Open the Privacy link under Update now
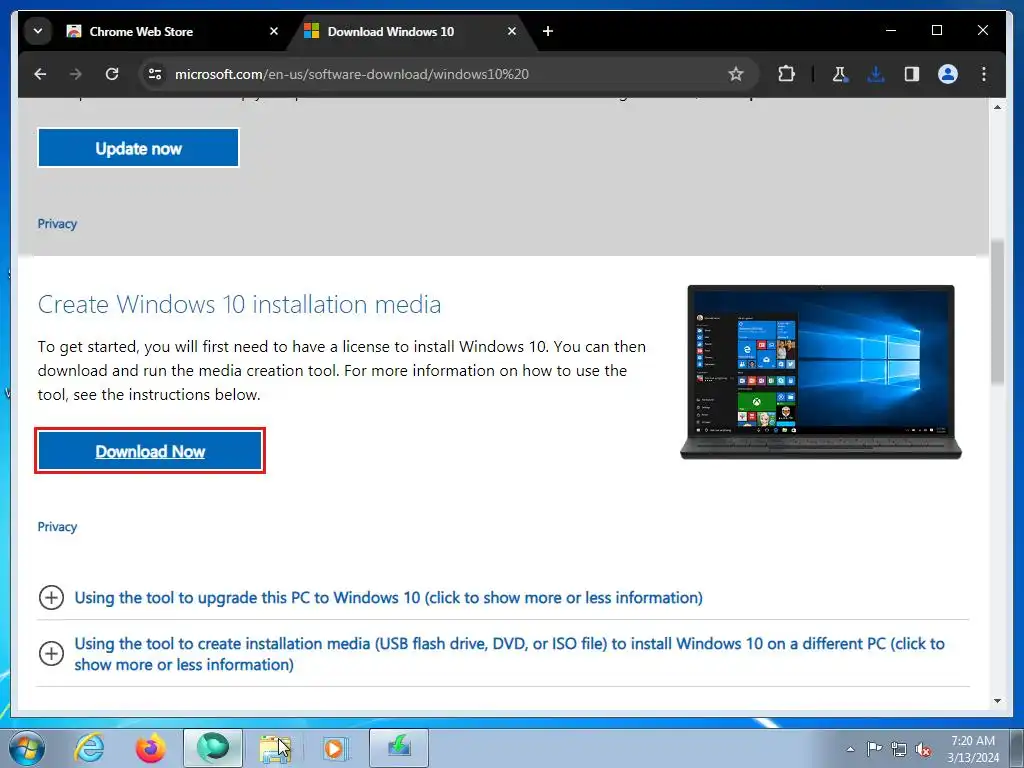This screenshot has width=1024, height=768. click(57, 224)
